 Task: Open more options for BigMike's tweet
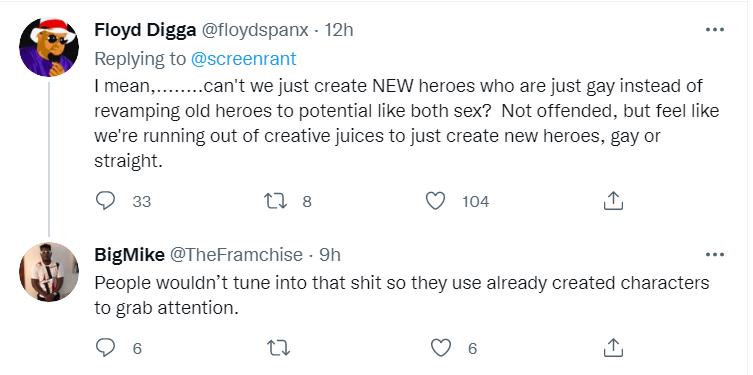(x=715, y=254)
